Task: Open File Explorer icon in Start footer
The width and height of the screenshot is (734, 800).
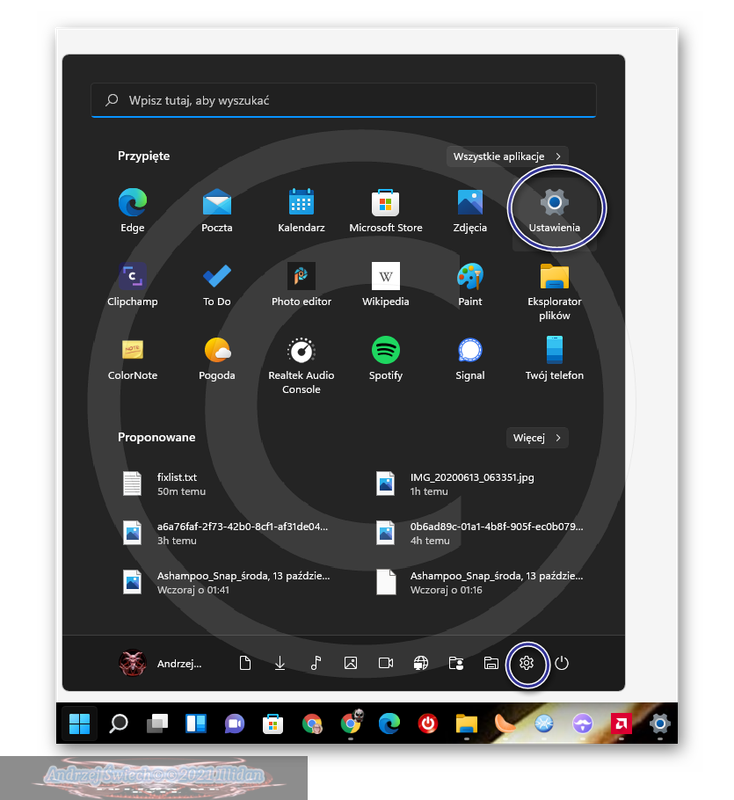Action: [491, 663]
